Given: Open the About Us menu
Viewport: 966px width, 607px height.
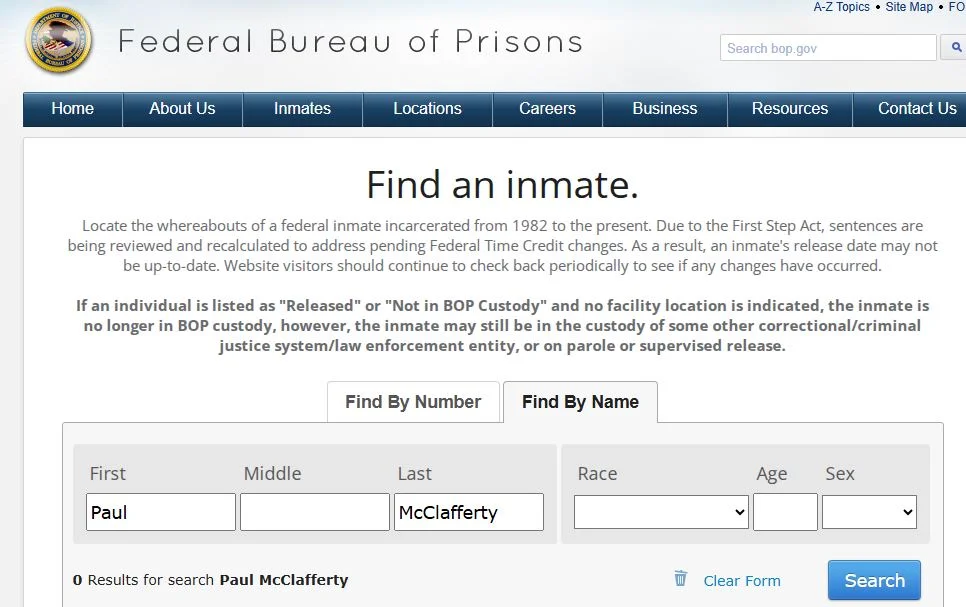Looking at the screenshot, I should pos(182,109).
